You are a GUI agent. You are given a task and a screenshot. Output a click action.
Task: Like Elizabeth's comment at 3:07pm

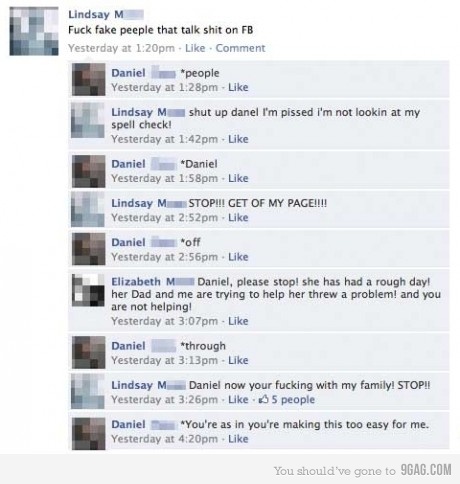click(x=238, y=321)
